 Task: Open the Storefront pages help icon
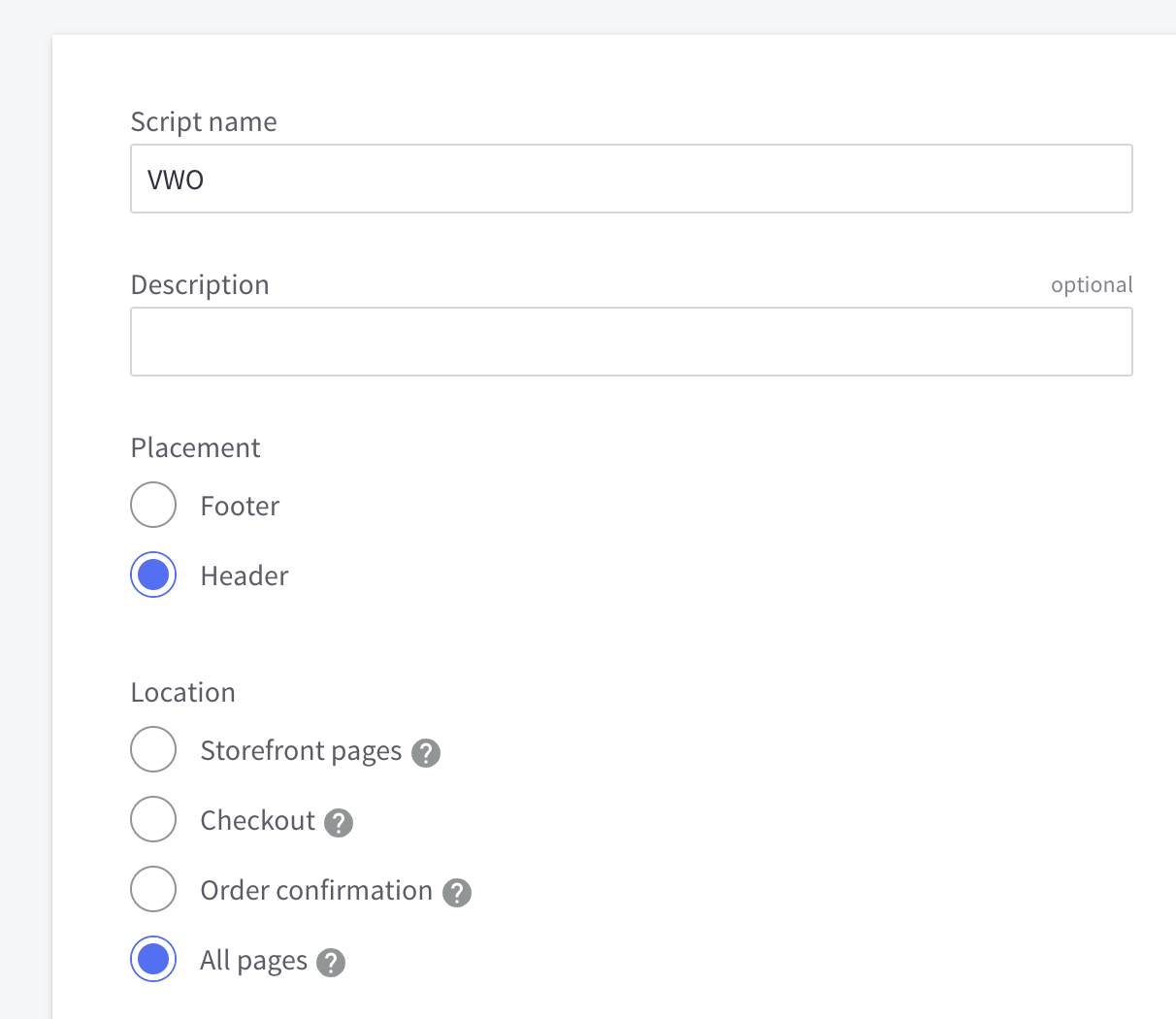point(426,753)
